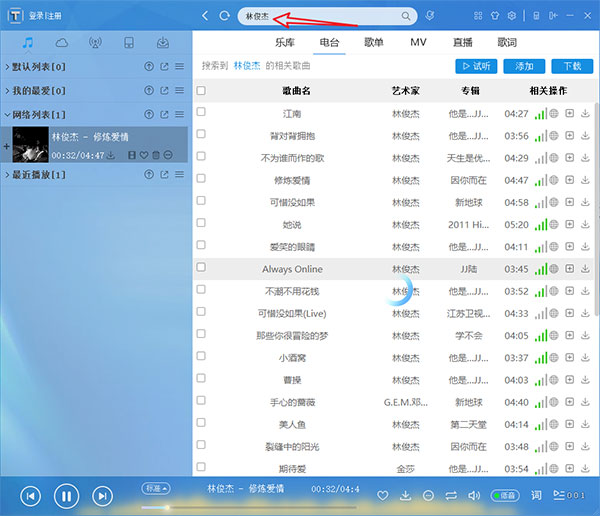Click the results list vertical scrollbar
The image size is (600, 516).
coord(597,209)
